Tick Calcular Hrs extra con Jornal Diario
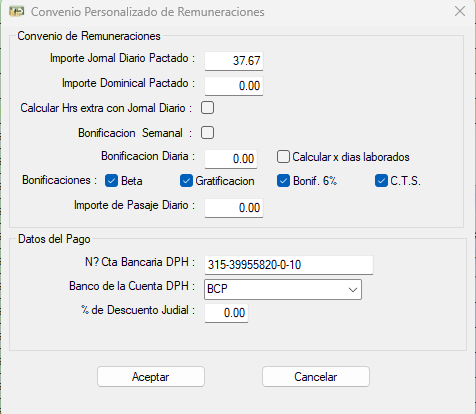 click(x=207, y=108)
